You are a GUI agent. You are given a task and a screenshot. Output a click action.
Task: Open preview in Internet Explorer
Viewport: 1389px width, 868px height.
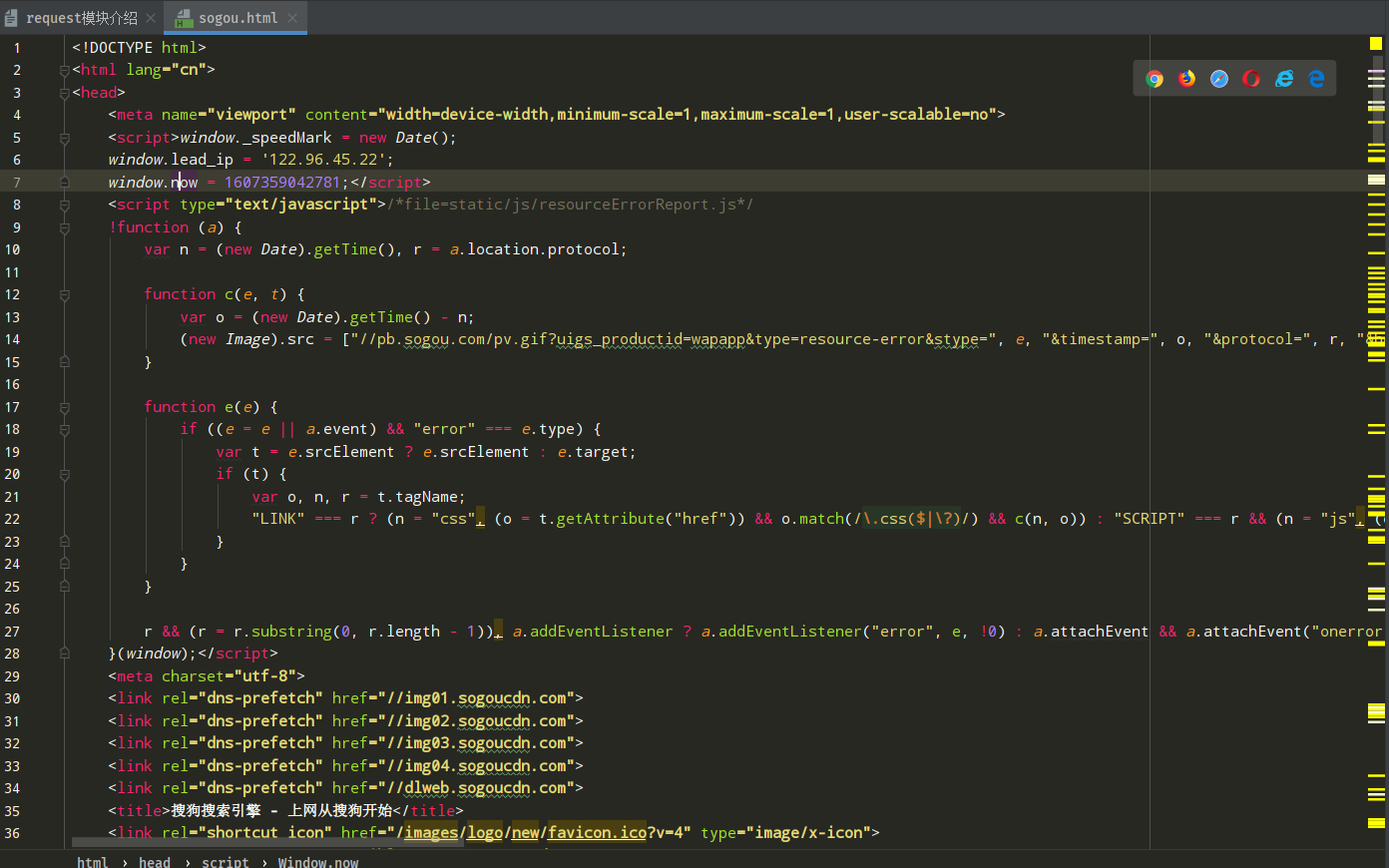[1284, 79]
